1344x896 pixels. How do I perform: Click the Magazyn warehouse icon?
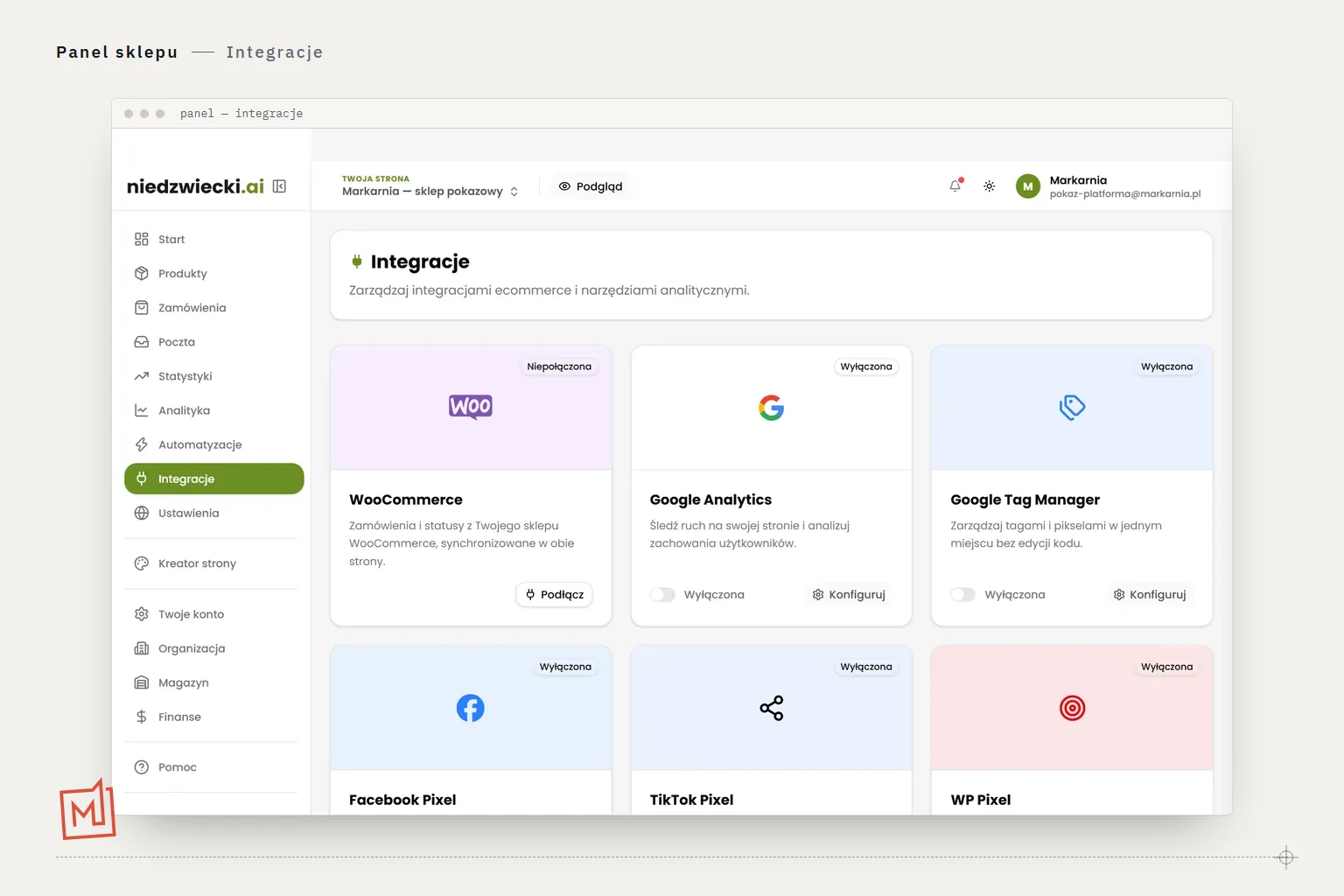[142, 682]
